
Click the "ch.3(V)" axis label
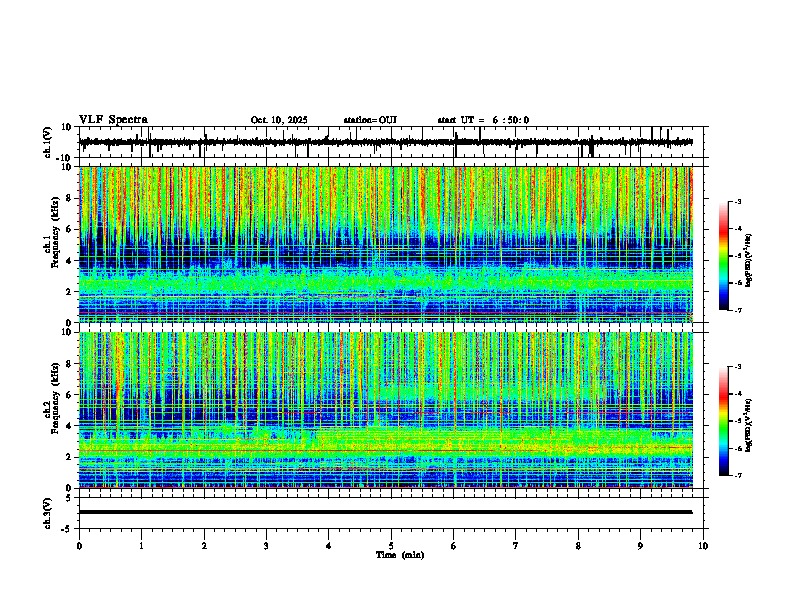tap(48, 514)
